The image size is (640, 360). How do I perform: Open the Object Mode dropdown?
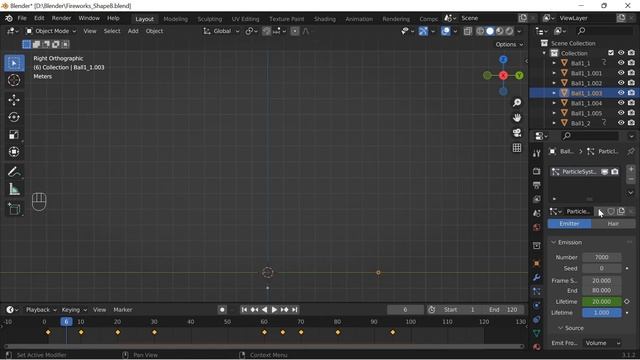(x=51, y=31)
